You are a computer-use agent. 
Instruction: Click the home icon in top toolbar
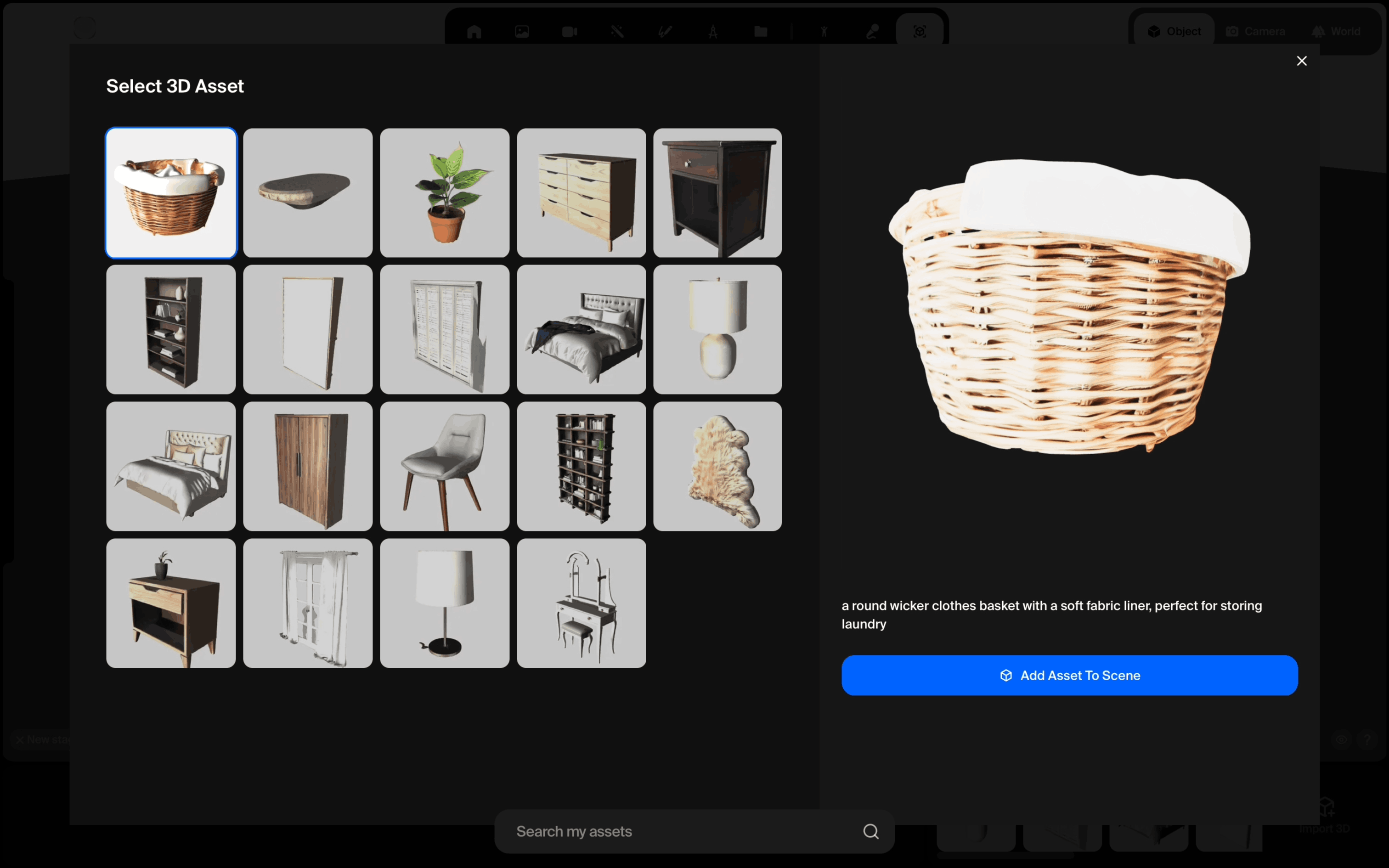tap(474, 32)
